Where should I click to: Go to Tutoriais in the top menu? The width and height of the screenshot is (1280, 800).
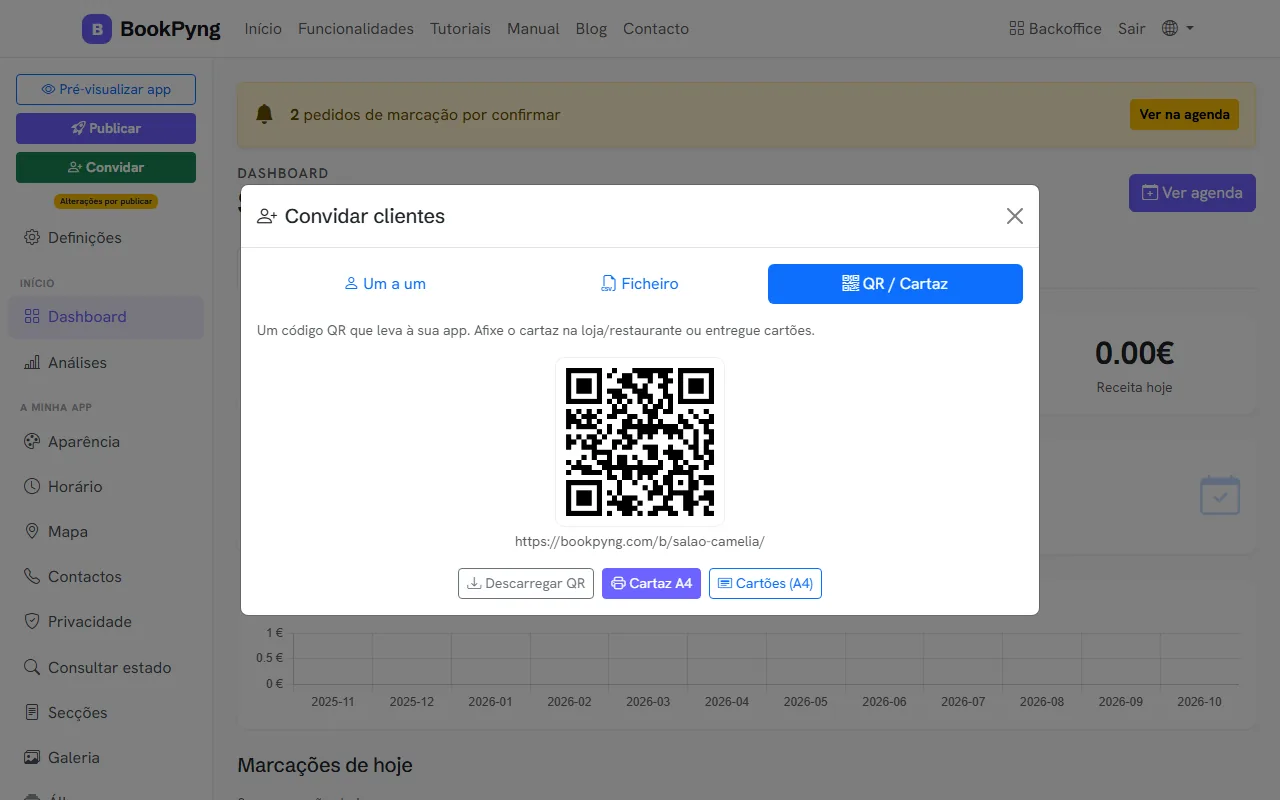click(x=460, y=28)
